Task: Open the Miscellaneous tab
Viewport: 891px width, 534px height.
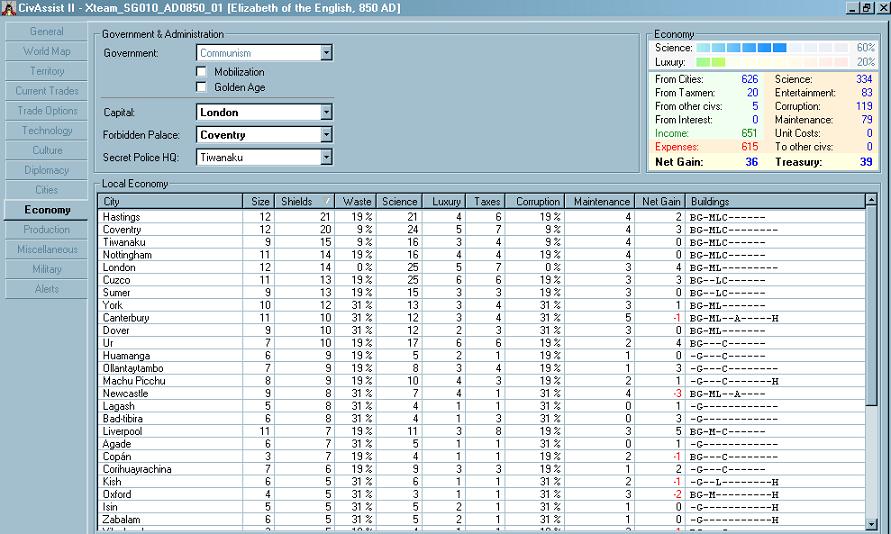Action: (x=47, y=249)
